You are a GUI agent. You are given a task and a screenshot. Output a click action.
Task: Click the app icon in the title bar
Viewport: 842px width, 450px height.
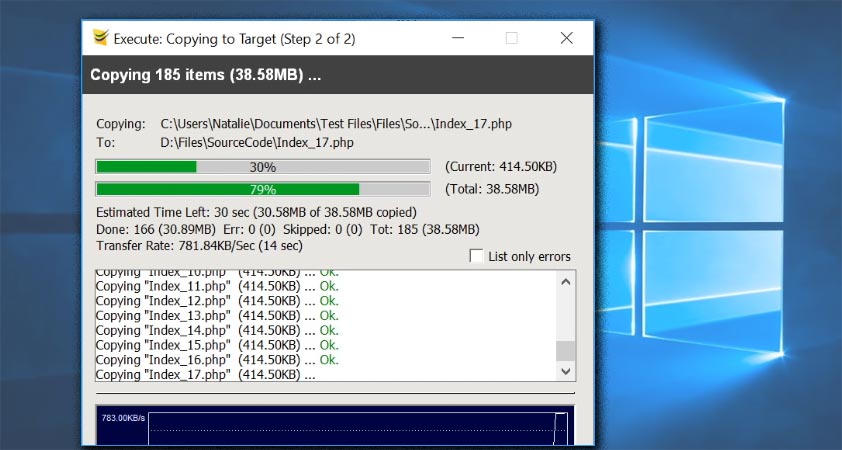(x=100, y=39)
